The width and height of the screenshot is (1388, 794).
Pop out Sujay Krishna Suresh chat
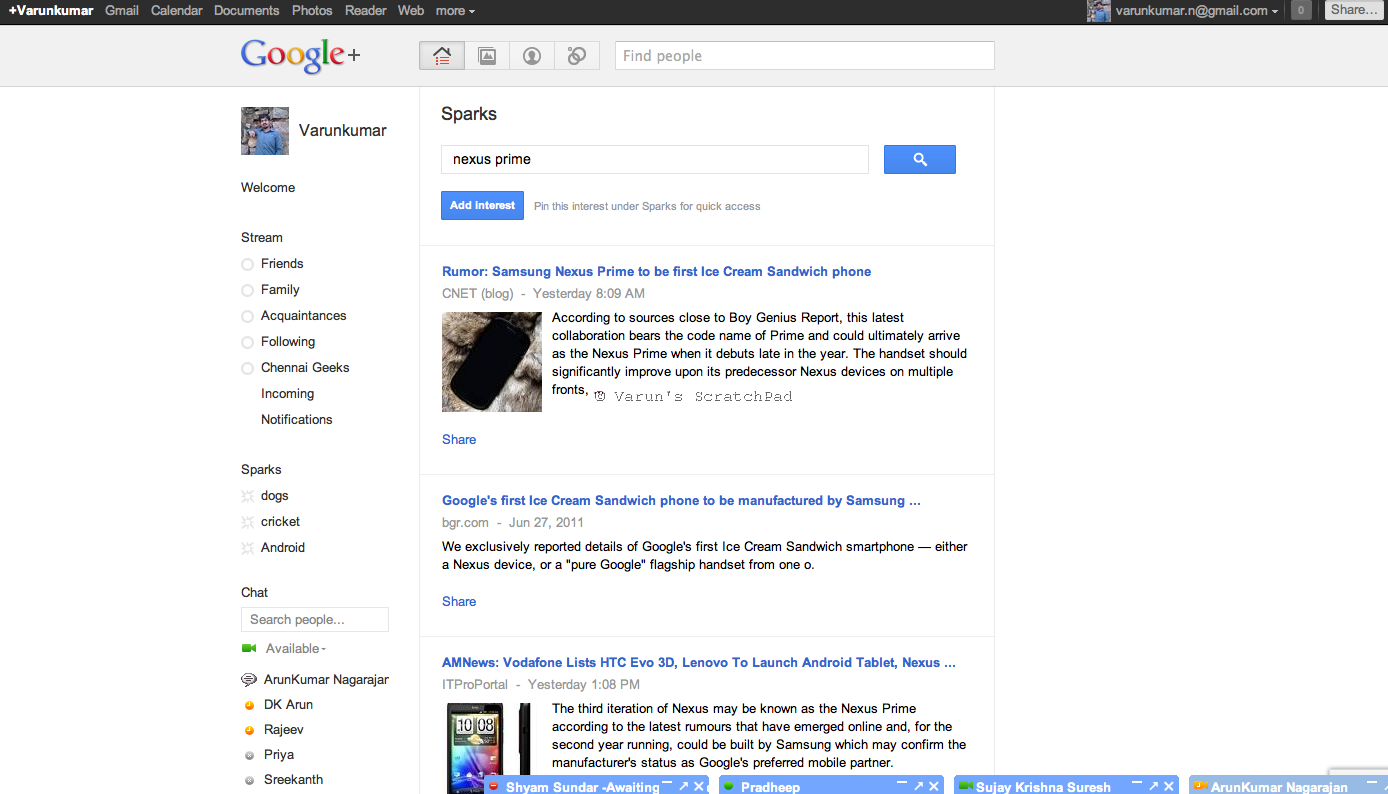pyautogui.click(x=1153, y=787)
